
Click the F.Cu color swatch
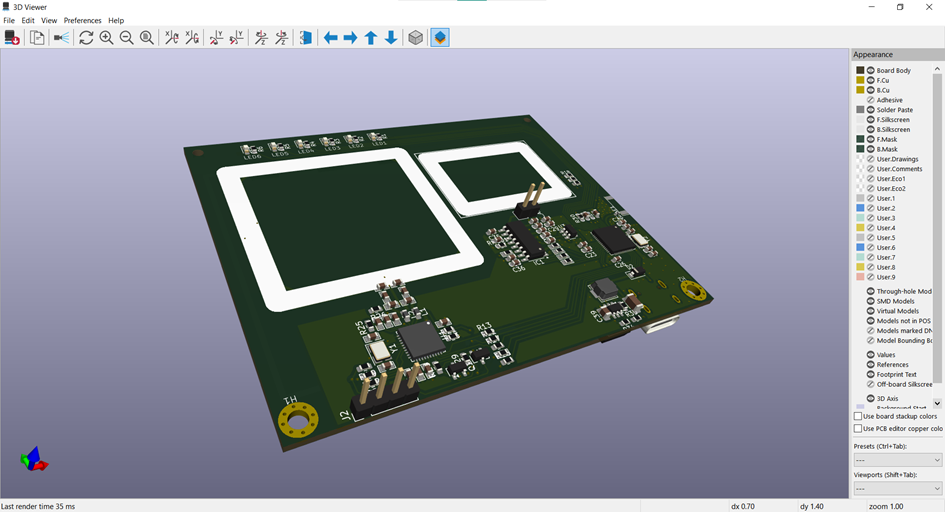click(860, 80)
